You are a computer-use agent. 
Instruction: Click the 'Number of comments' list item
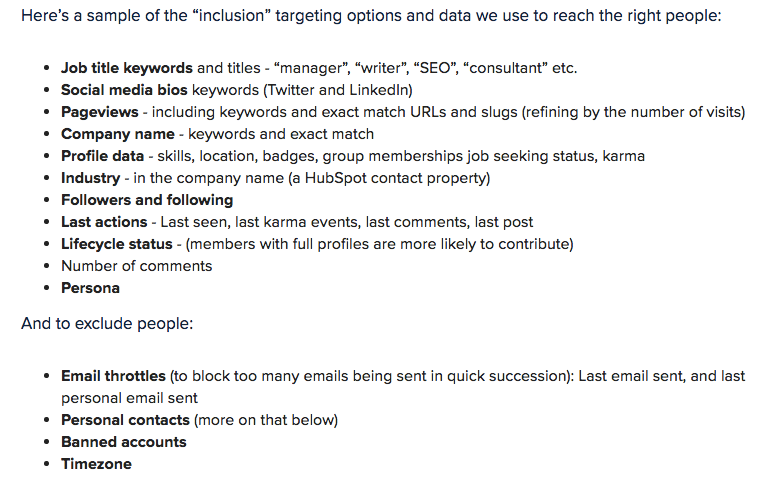(x=136, y=266)
